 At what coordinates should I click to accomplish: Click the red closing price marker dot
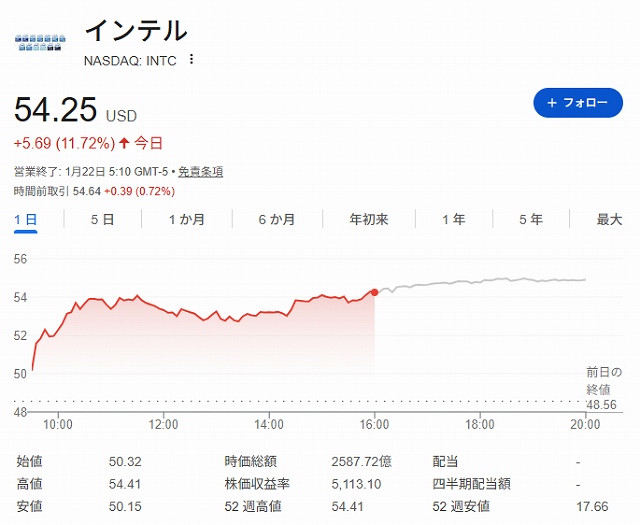point(375,292)
